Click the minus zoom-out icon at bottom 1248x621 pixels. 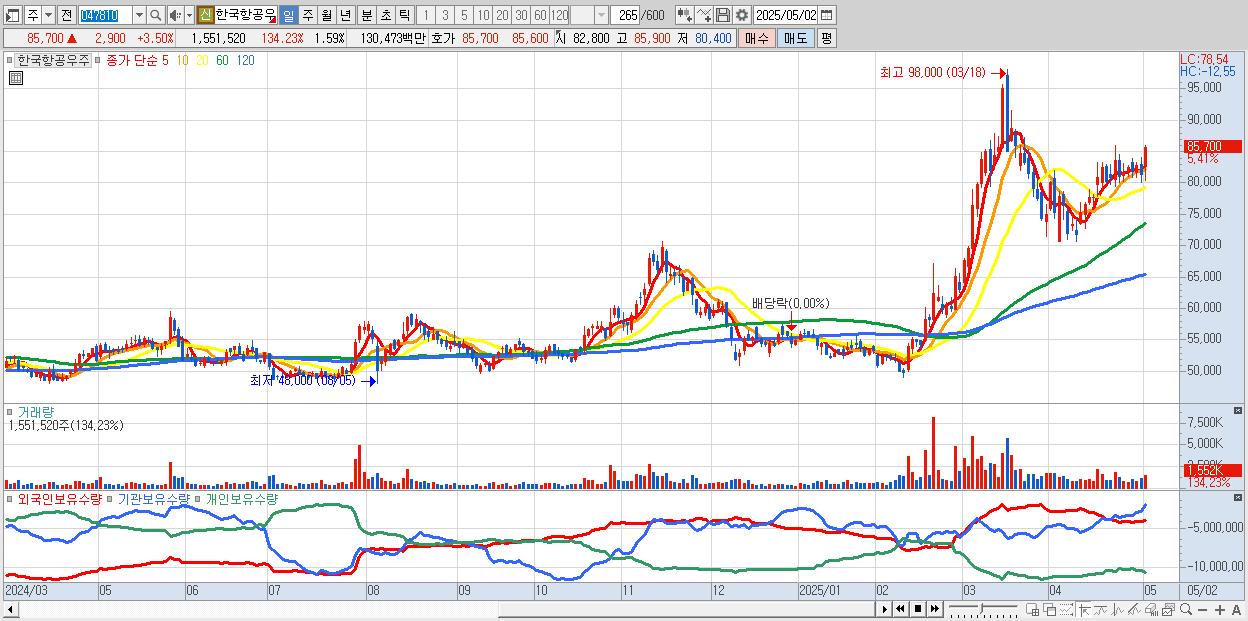click(x=1202, y=609)
